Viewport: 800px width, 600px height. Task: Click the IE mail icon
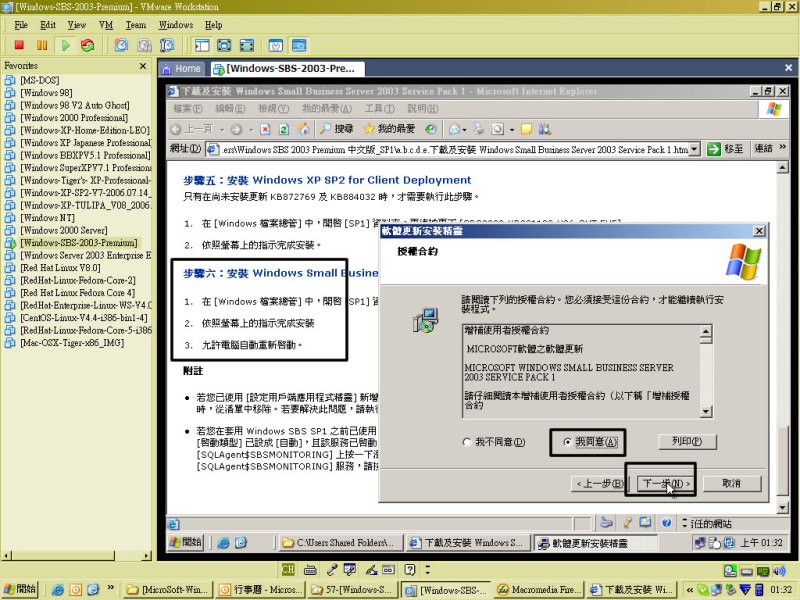pos(455,130)
